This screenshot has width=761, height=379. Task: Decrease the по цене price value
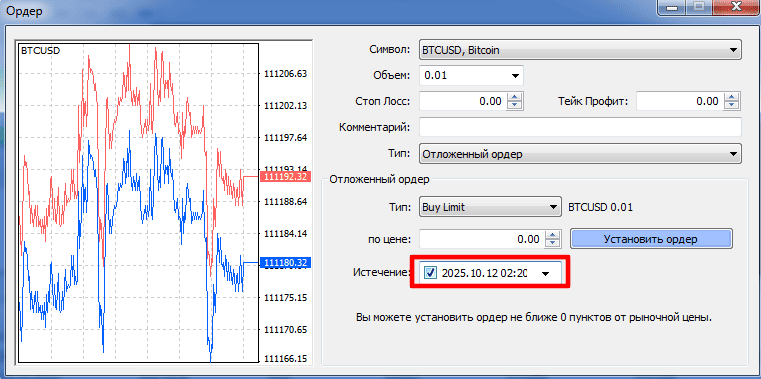coord(552,244)
